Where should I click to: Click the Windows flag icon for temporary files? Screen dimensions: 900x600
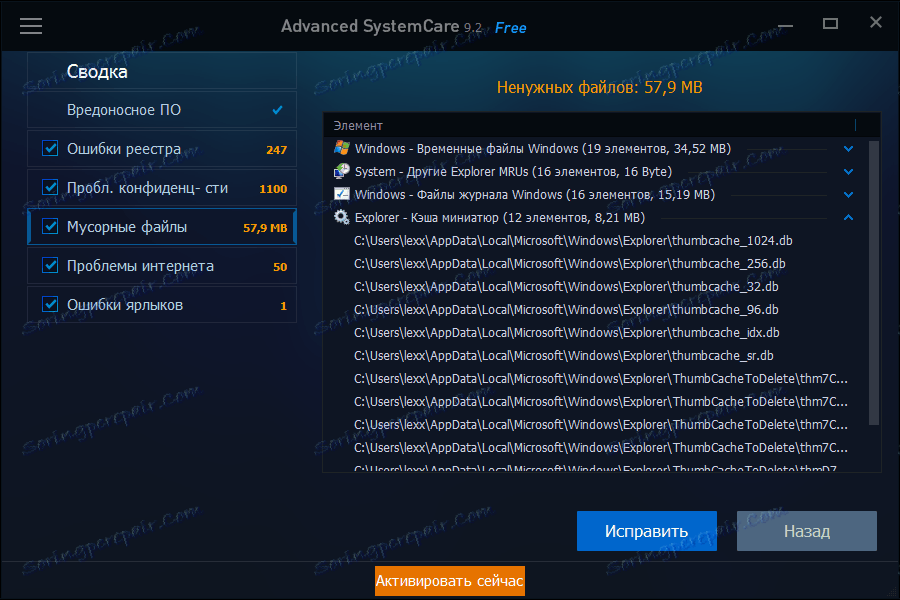(x=342, y=148)
